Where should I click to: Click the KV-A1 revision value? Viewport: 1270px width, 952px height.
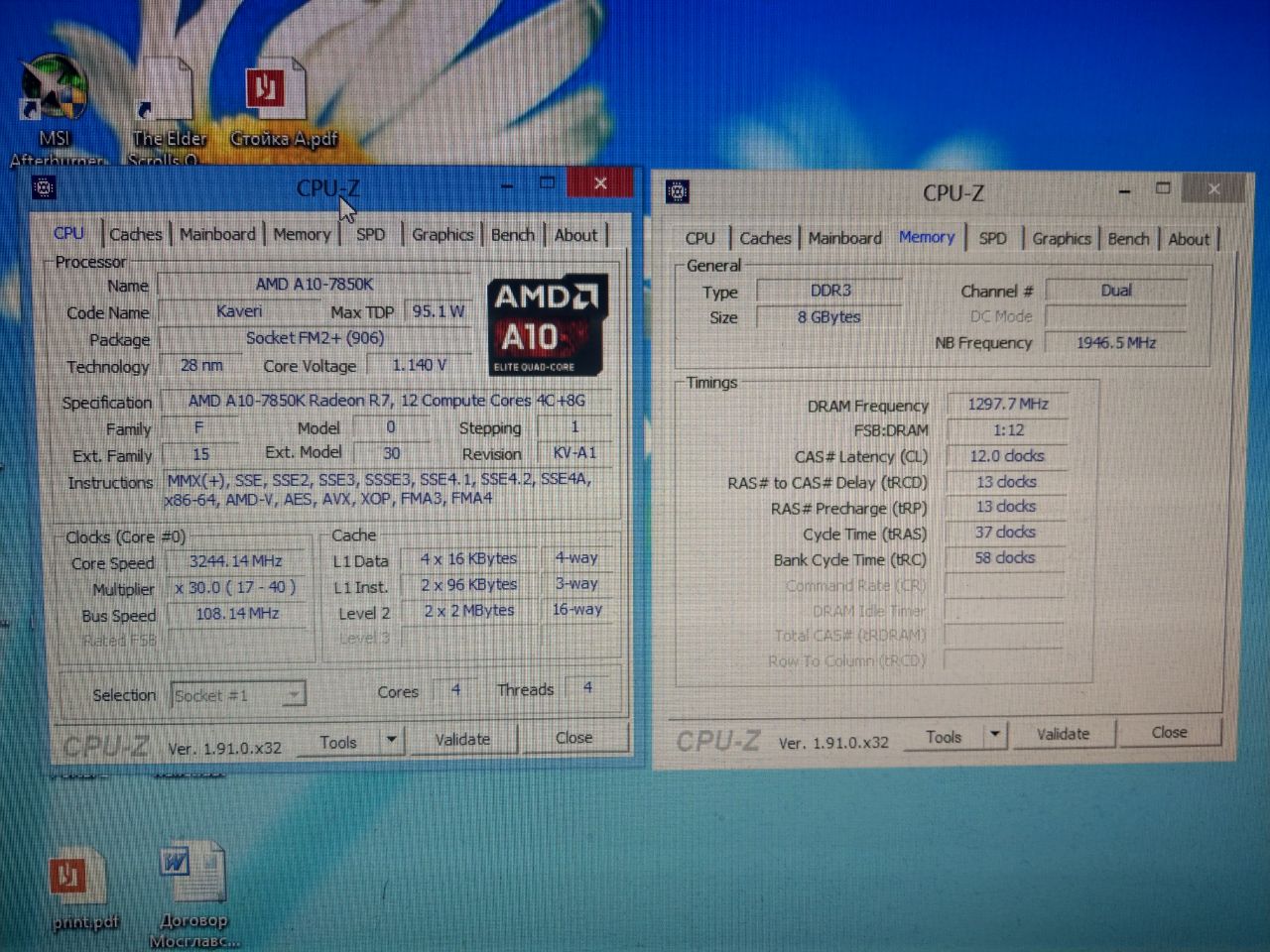point(573,453)
